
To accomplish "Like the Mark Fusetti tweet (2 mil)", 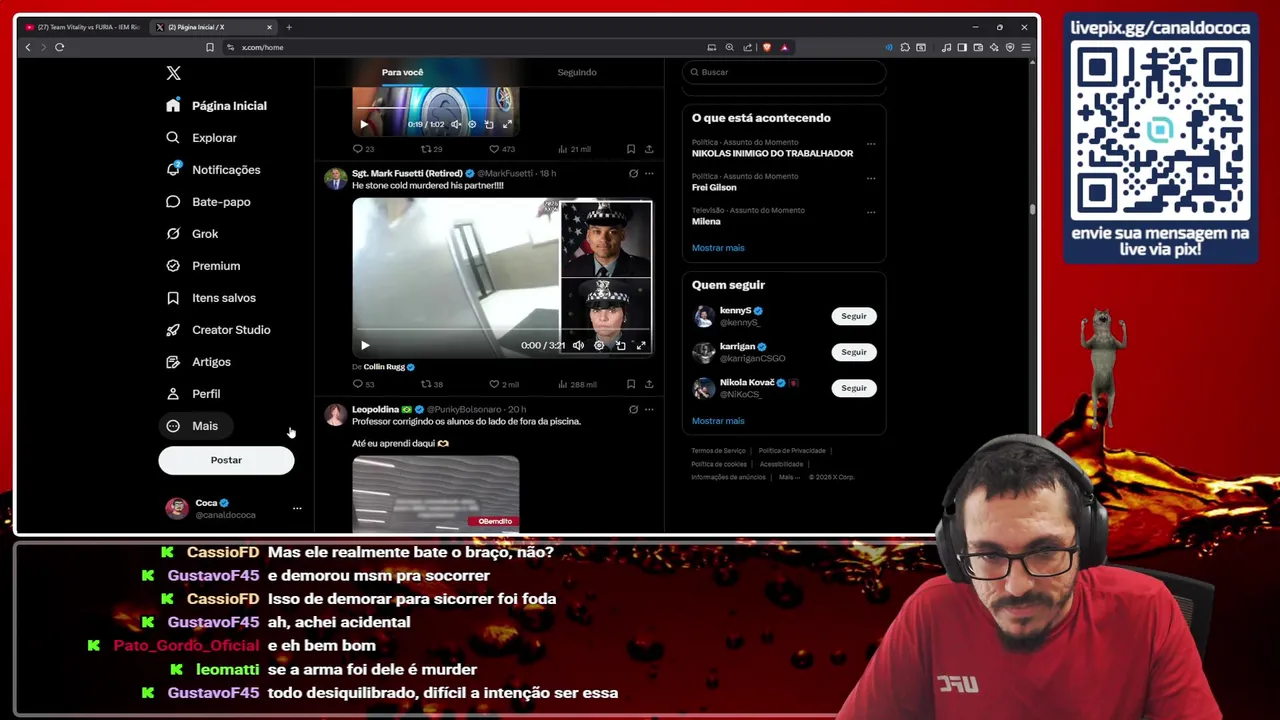I will (x=504, y=384).
